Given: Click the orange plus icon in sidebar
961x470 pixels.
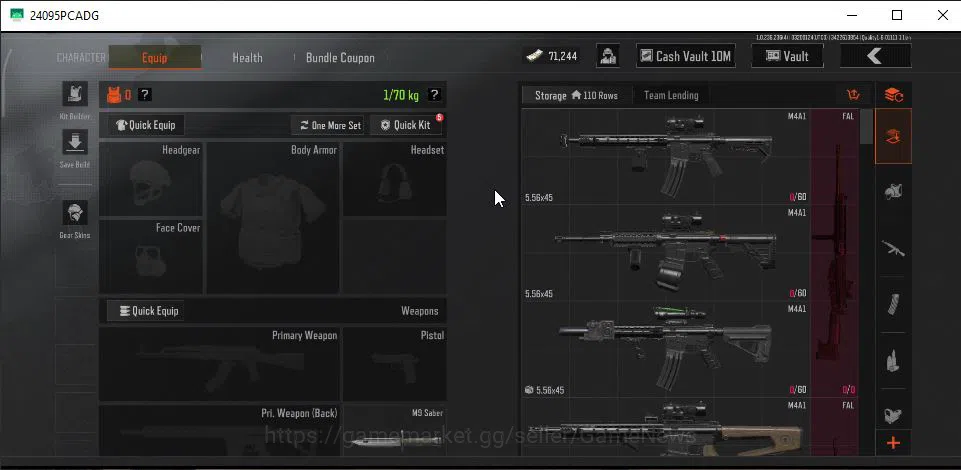Looking at the screenshot, I should (894, 443).
